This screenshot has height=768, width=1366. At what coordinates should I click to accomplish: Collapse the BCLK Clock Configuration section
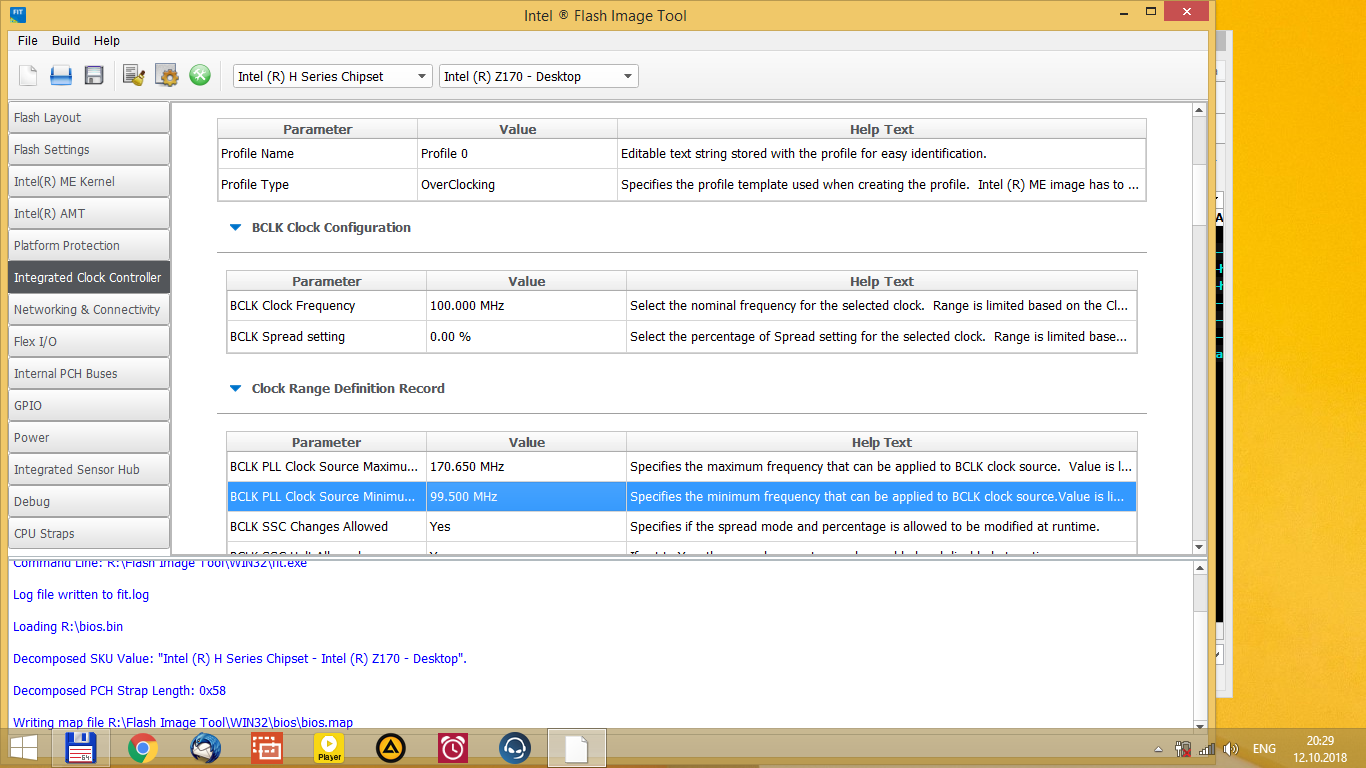click(235, 228)
